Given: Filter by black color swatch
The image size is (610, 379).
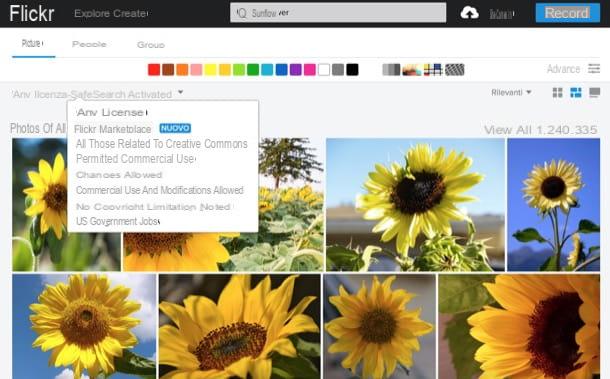Looking at the screenshot, I should pyautogui.click(x=352, y=70).
